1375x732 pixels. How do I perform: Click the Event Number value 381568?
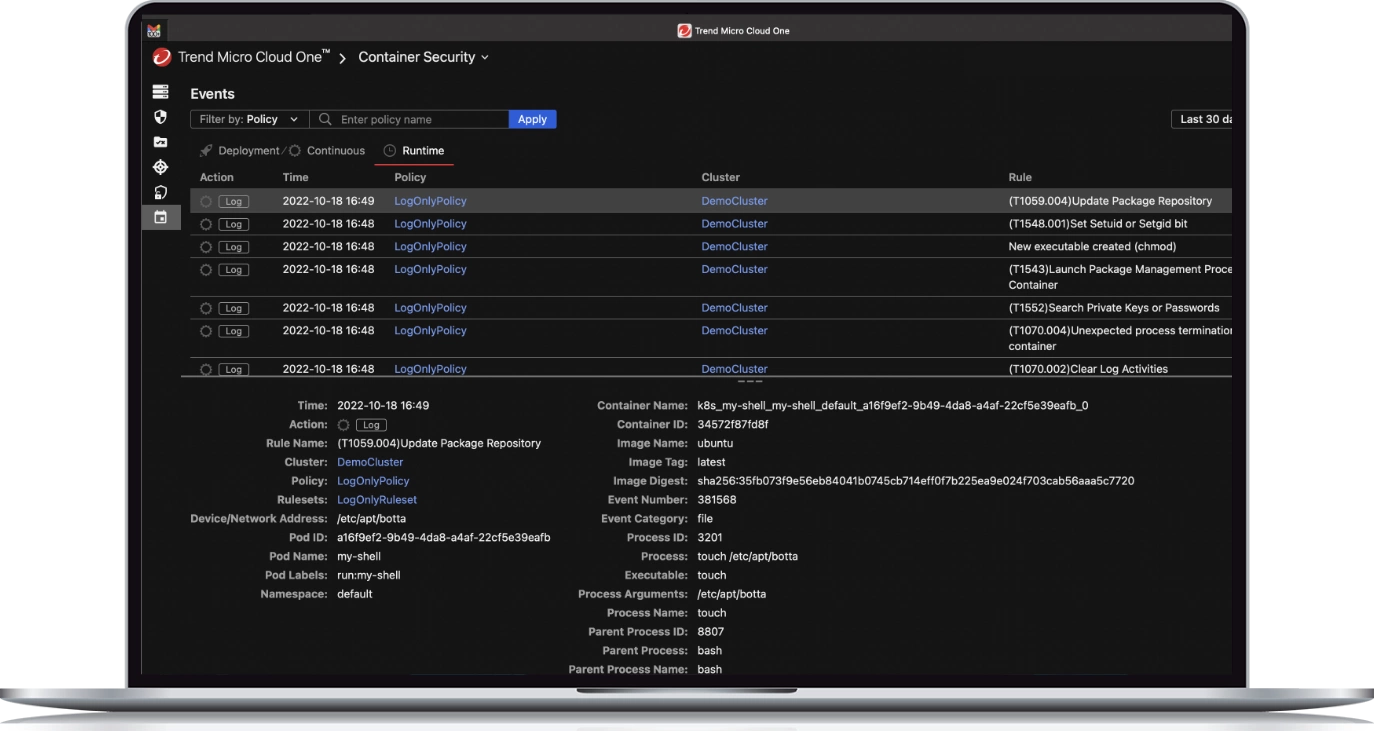pyautogui.click(x=717, y=500)
